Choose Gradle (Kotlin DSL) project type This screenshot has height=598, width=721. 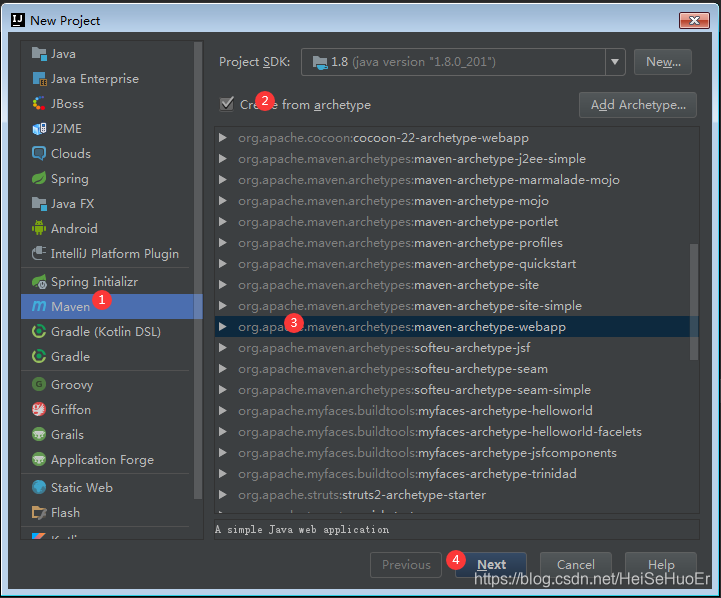pos(106,331)
